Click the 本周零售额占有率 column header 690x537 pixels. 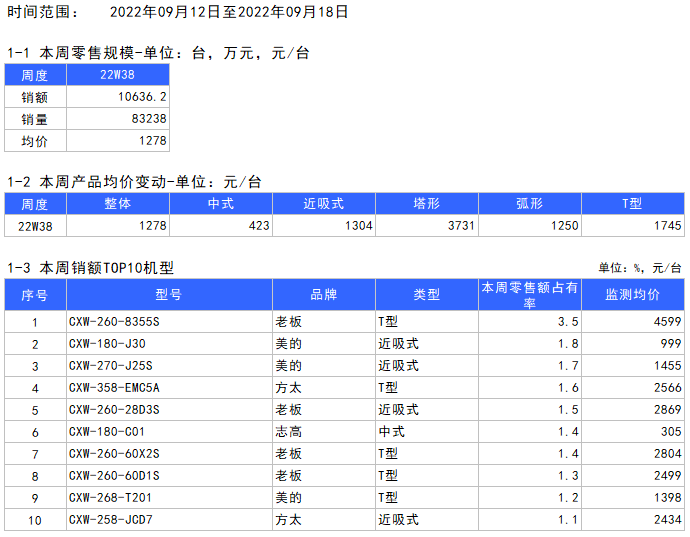(530, 295)
